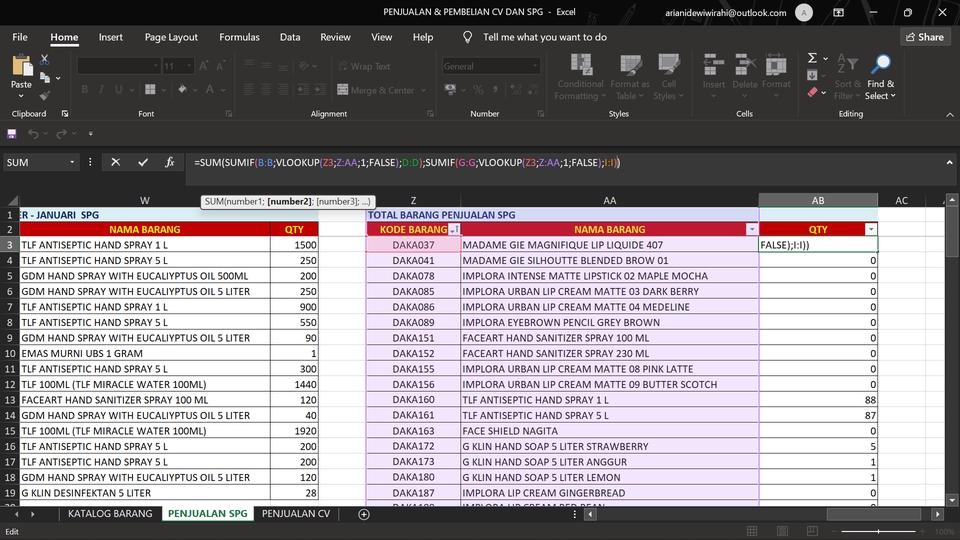Viewport: 960px width, 540px height.
Task: Click the Save icon in Quick Access Toolbar
Action: (12, 133)
